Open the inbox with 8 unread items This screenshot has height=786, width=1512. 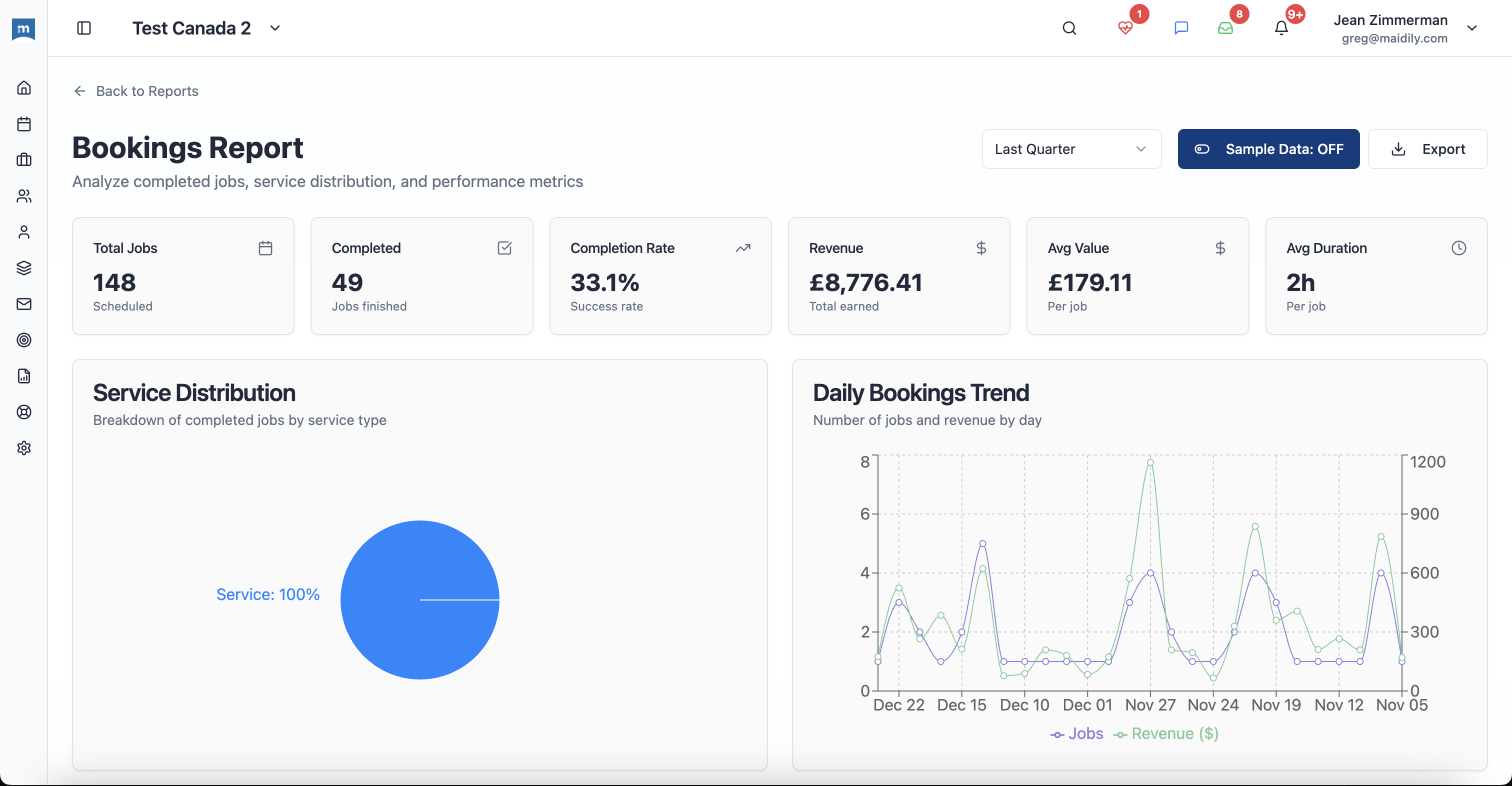point(1224,28)
